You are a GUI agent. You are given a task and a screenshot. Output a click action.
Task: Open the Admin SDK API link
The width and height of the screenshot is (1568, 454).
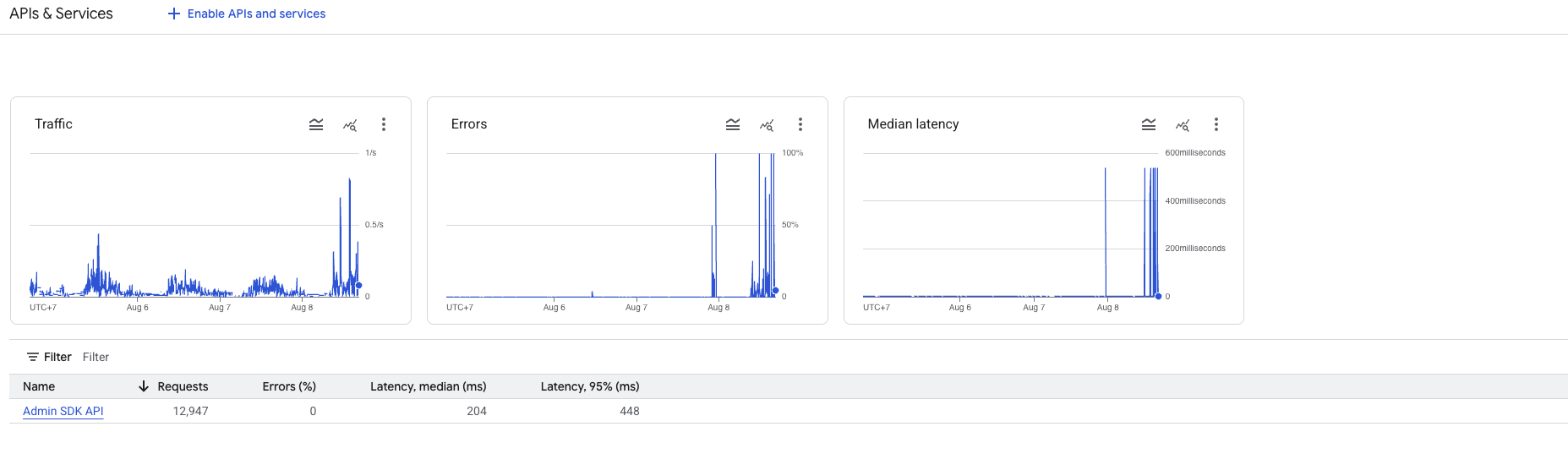[63, 411]
